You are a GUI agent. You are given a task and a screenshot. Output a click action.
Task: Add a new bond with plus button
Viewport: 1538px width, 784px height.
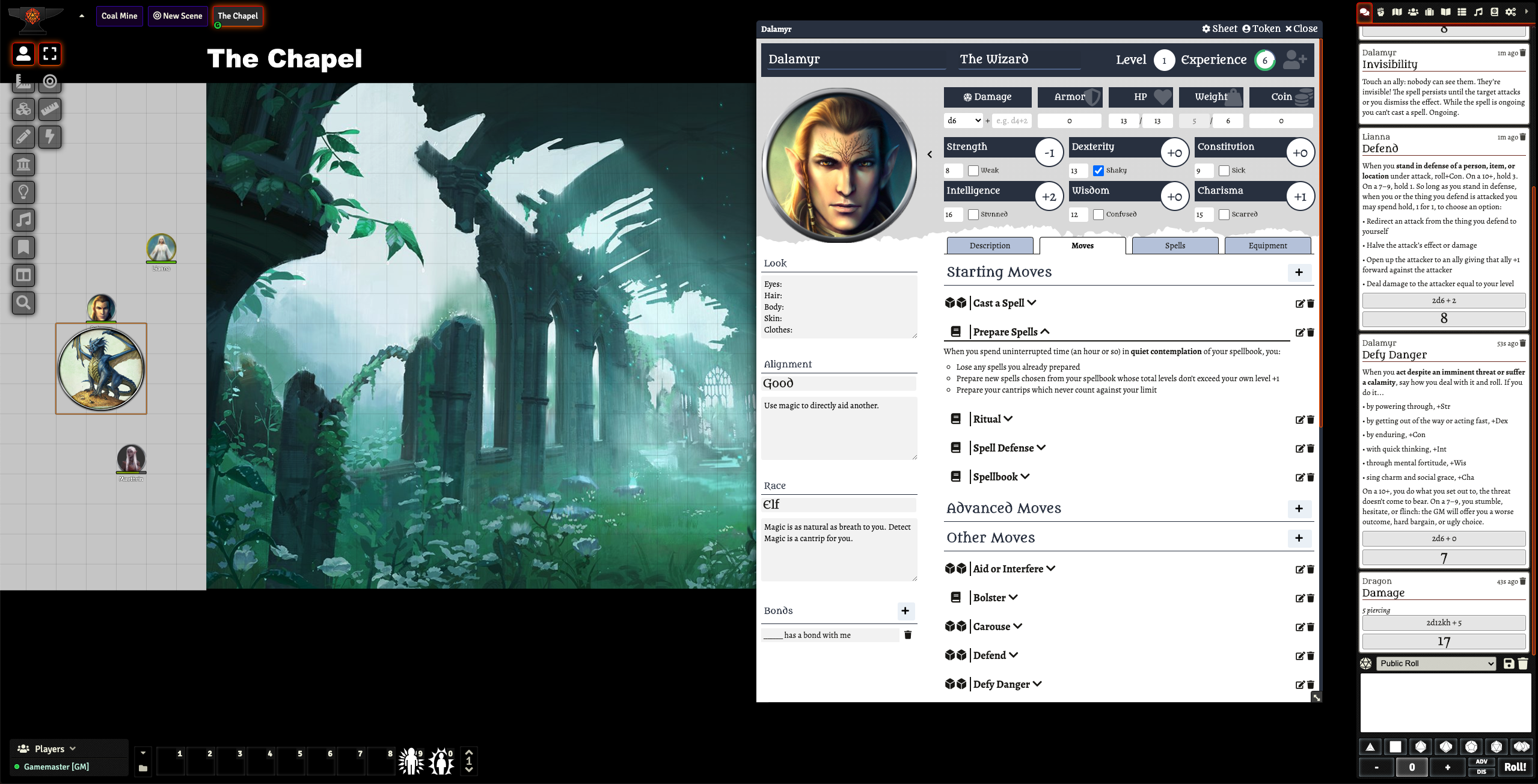click(x=905, y=611)
